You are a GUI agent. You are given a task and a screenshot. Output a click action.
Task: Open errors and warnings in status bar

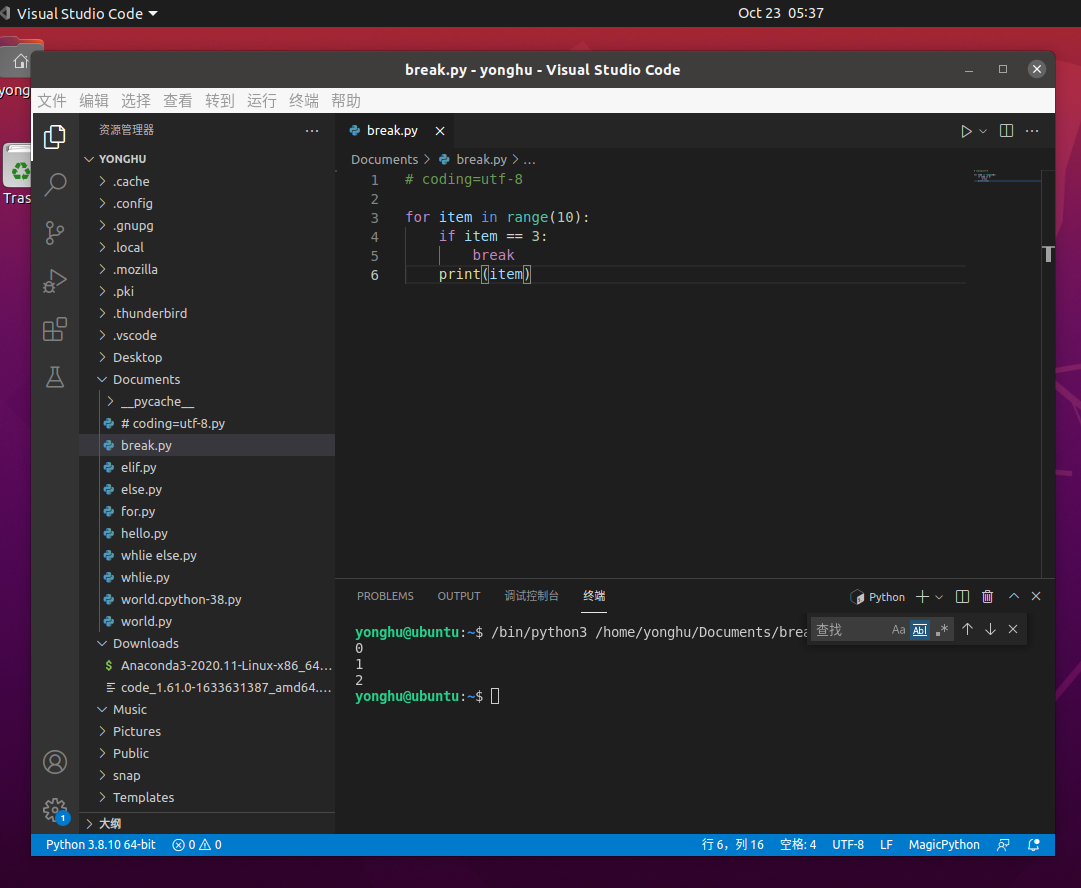(x=197, y=845)
